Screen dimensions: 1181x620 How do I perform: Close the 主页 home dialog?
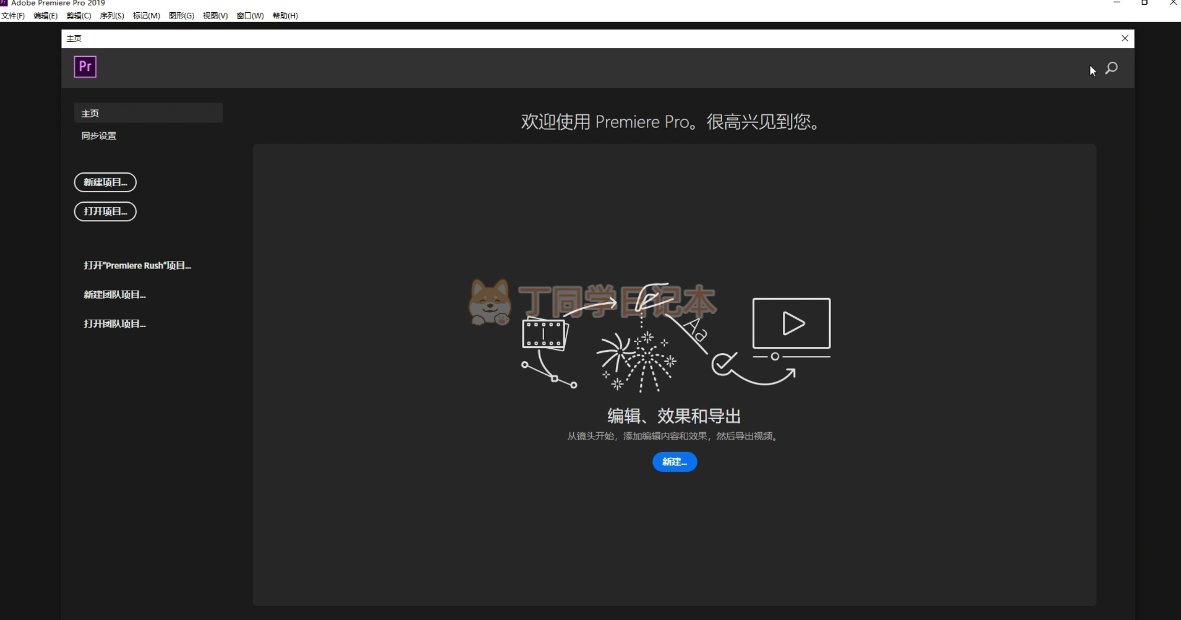tap(1125, 38)
